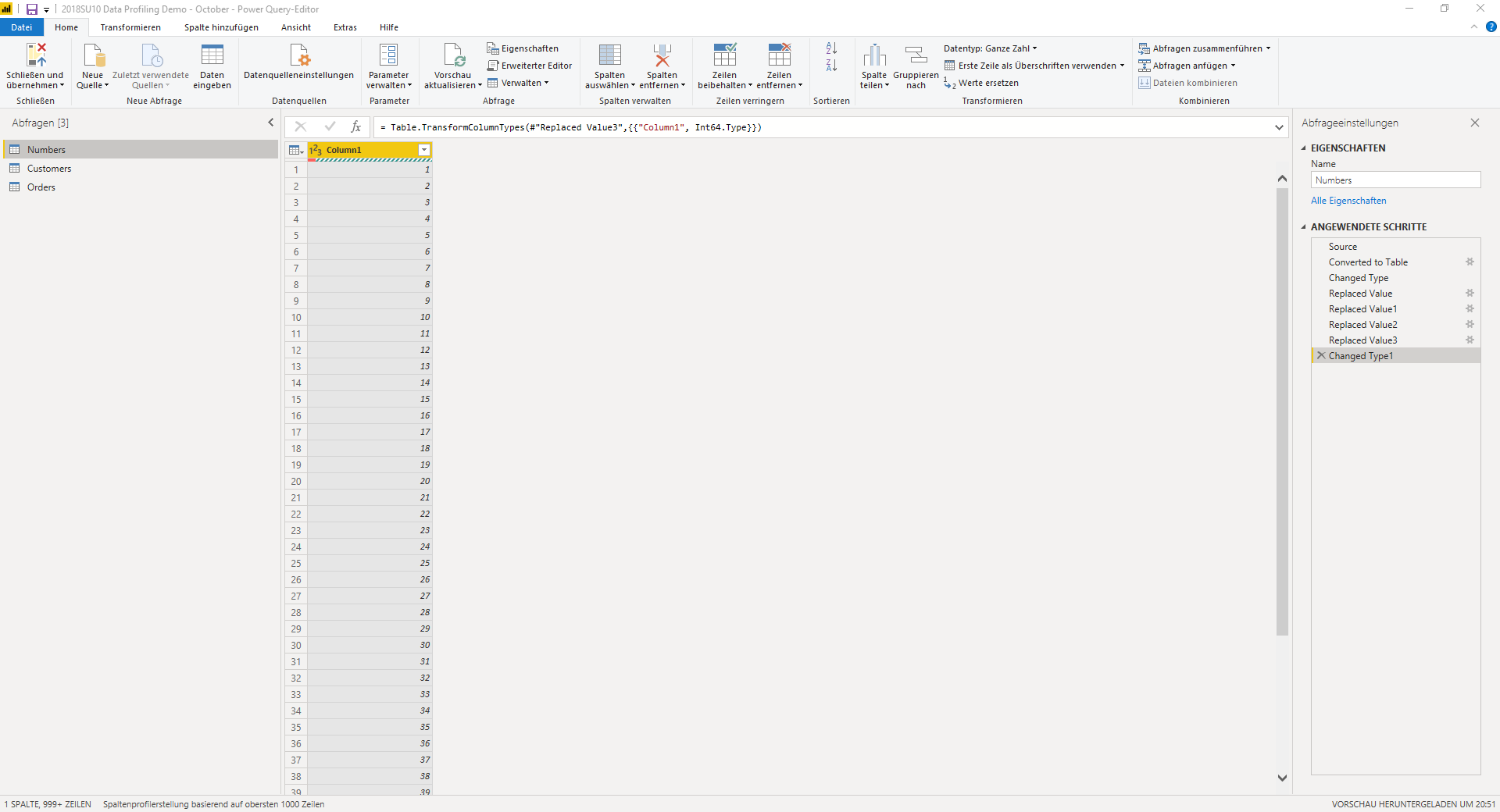Screen dimensions: 1500x812
Task: Select the Numbers query
Action: pos(141,150)
